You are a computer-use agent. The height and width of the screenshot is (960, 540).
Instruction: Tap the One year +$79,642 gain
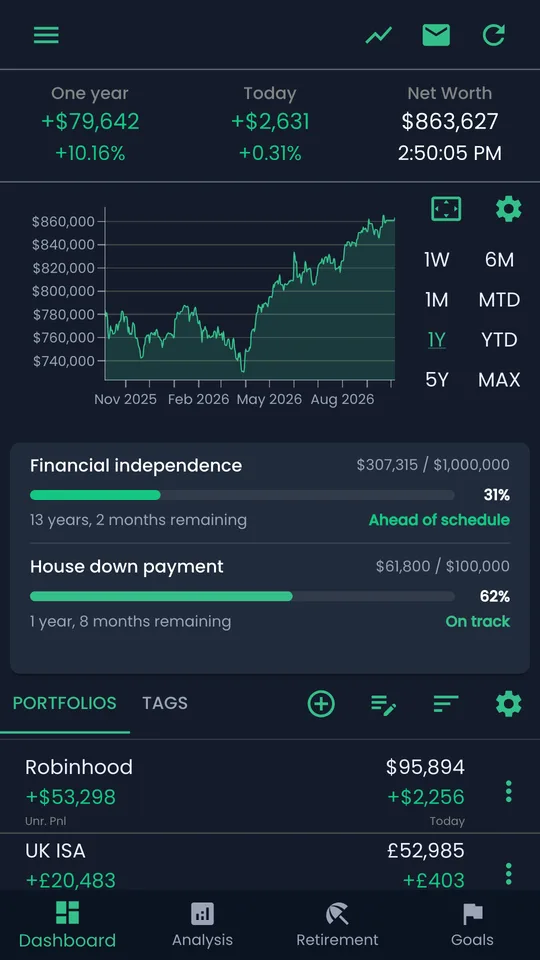[x=90, y=121]
